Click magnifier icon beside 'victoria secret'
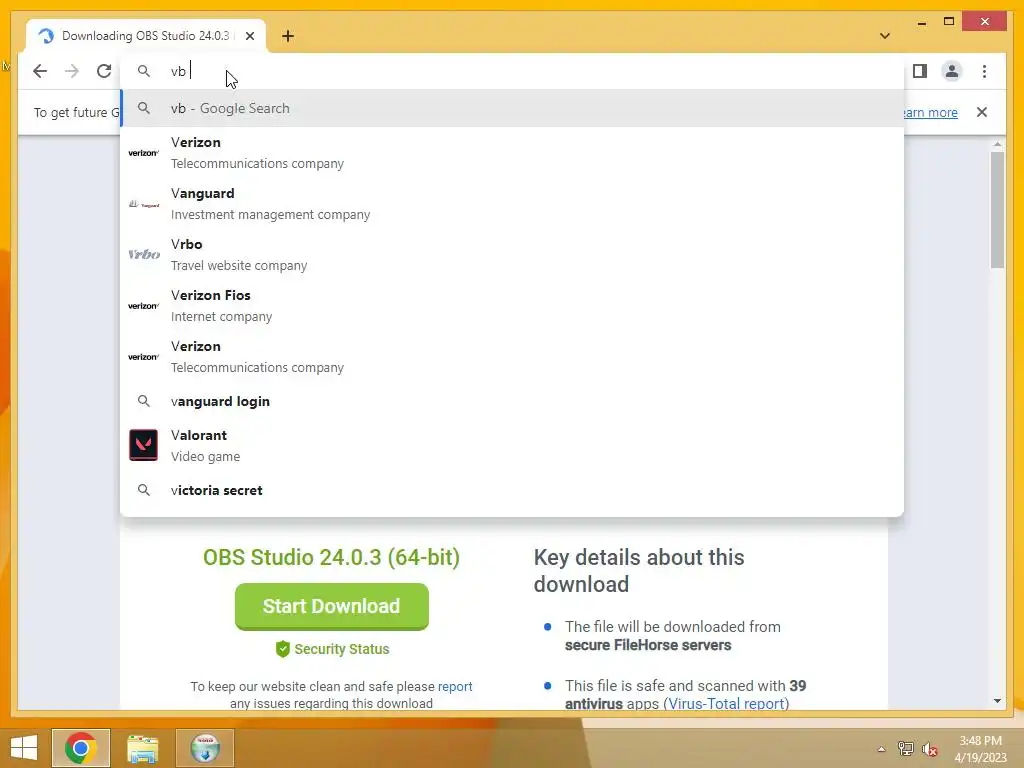The width and height of the screenshot is (1024, 768). click(144, 490)
